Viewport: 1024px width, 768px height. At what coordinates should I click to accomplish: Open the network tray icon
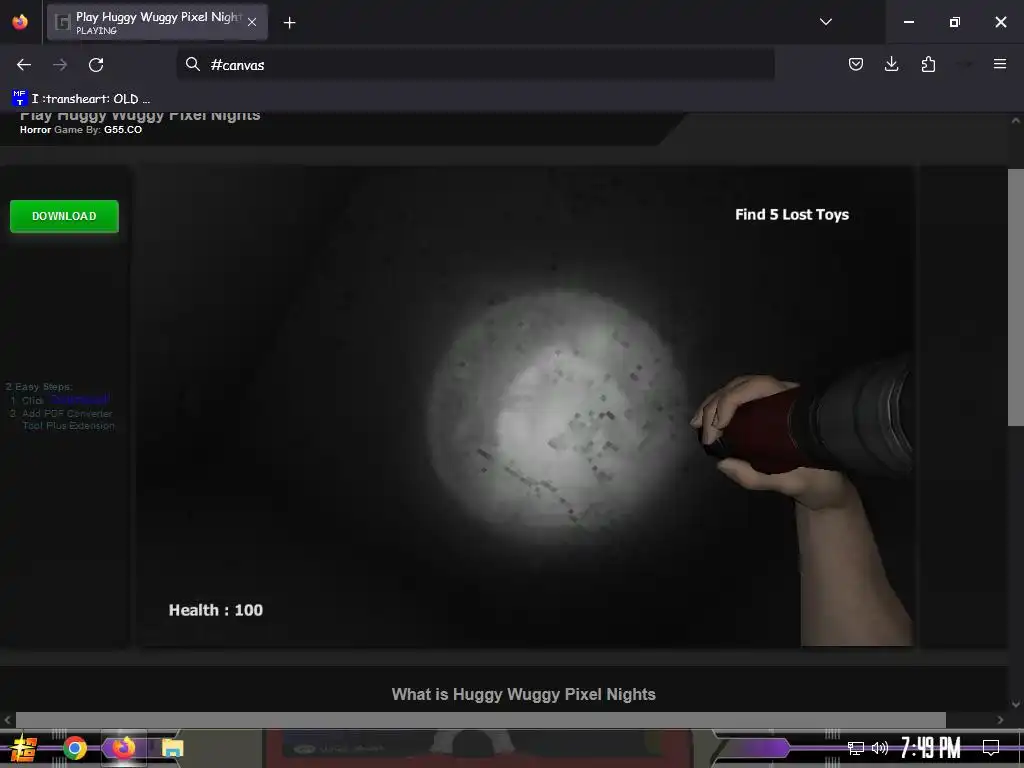tap(856, 748)
